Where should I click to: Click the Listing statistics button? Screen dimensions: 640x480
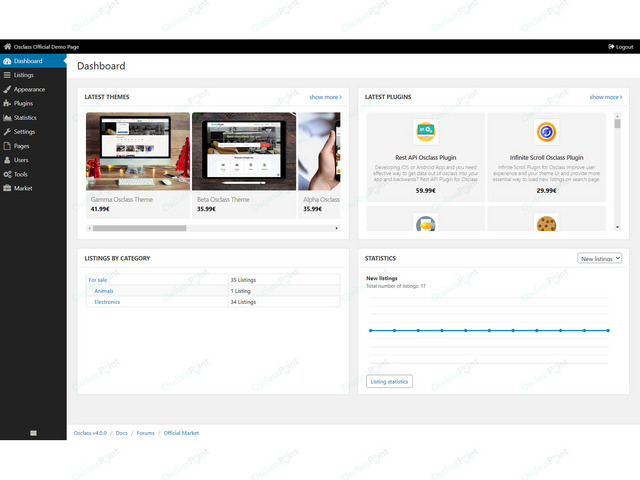click(x=389, y=382)
